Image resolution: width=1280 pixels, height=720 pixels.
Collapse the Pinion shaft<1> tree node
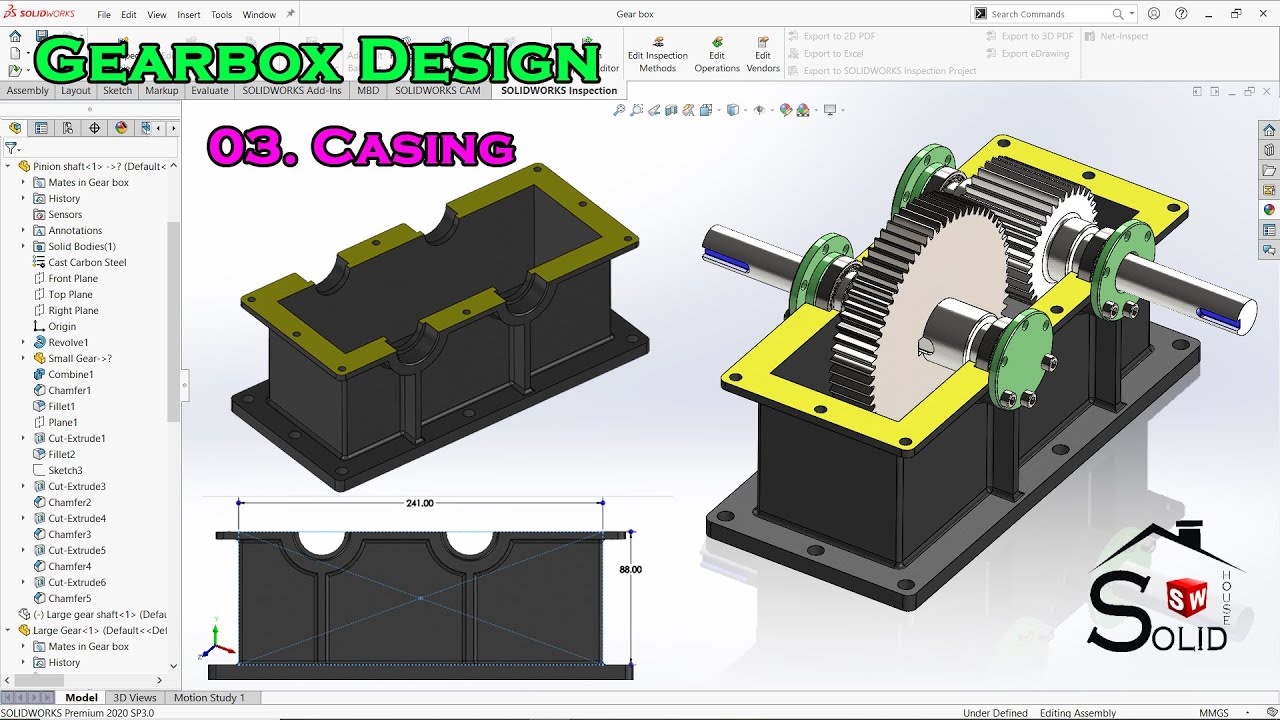point(8,166)
